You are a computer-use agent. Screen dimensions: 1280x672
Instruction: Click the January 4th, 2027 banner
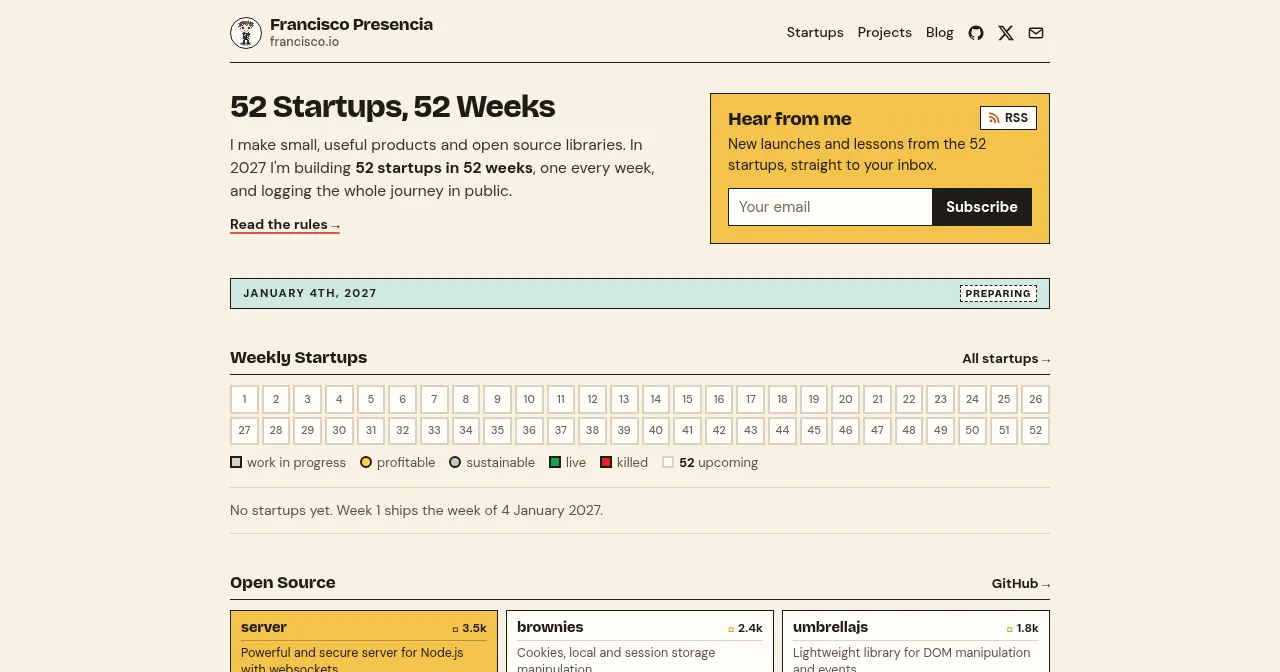pos(640,294)
